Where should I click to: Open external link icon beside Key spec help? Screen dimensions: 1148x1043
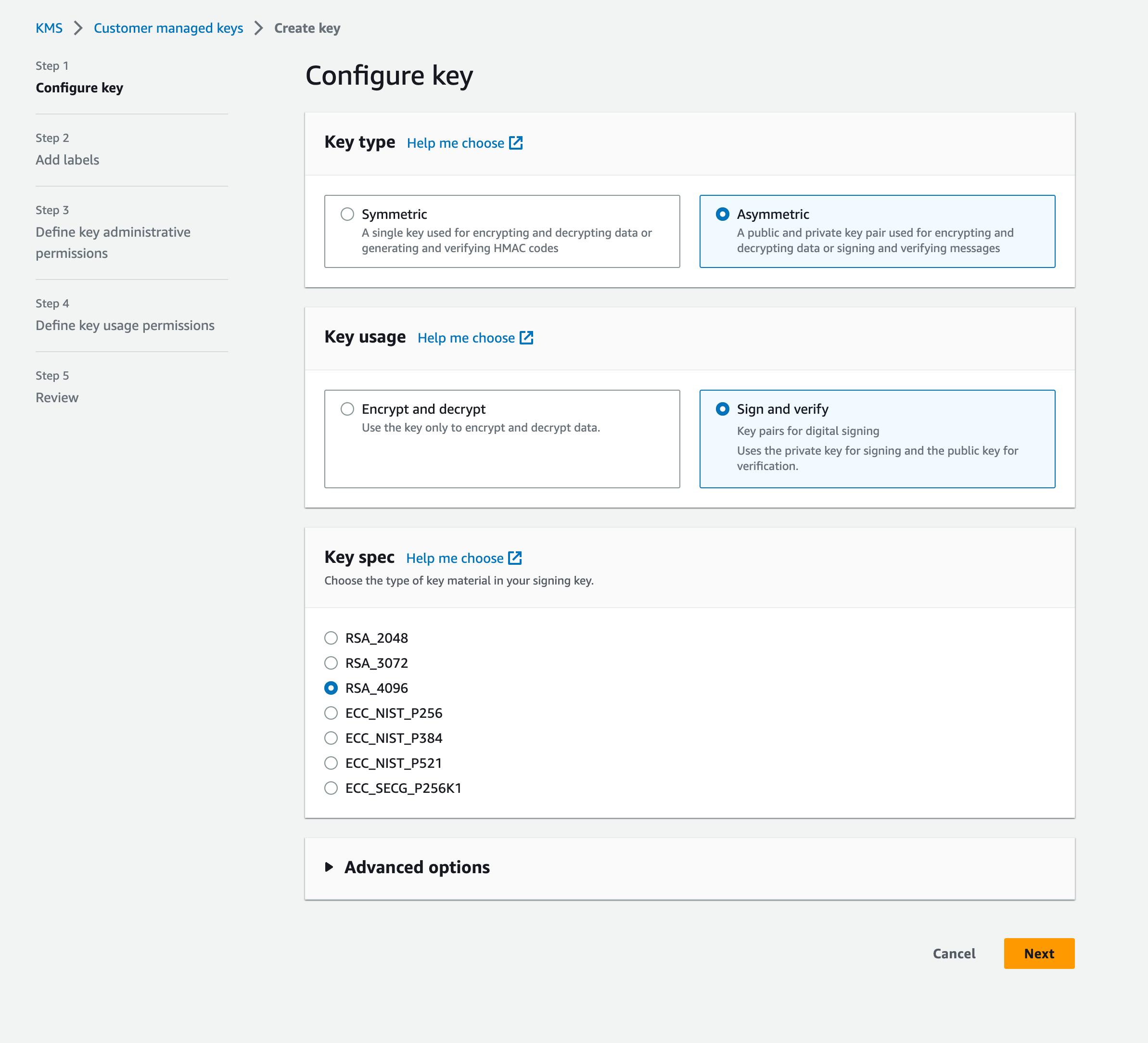tap(515, 558)
